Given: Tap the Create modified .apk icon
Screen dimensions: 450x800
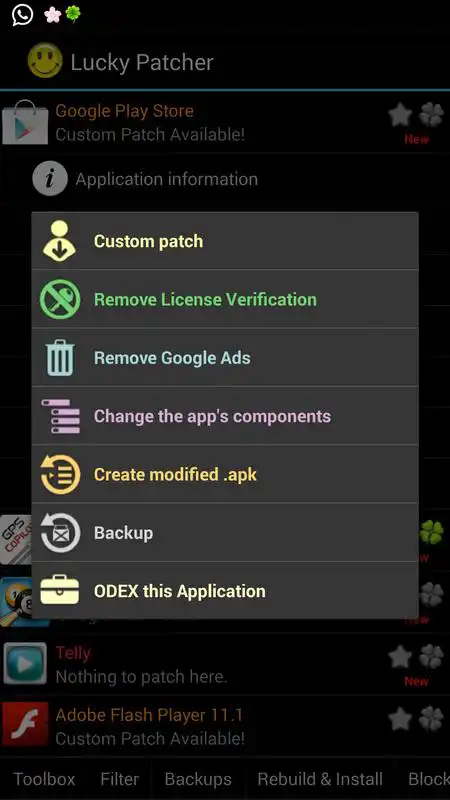Looking at the screenshot, I should click(60, 474).
